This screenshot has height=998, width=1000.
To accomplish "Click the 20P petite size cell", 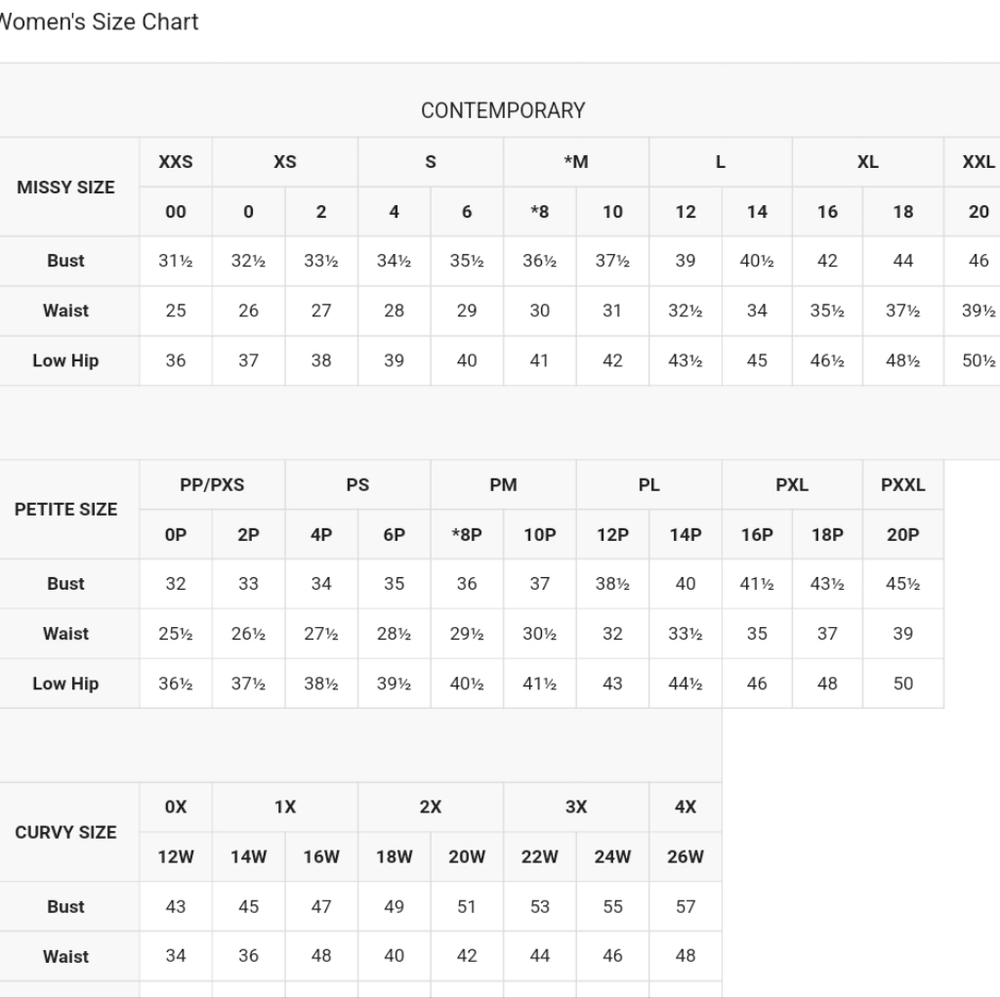I will pyautogui.click(x=902, y=535).
